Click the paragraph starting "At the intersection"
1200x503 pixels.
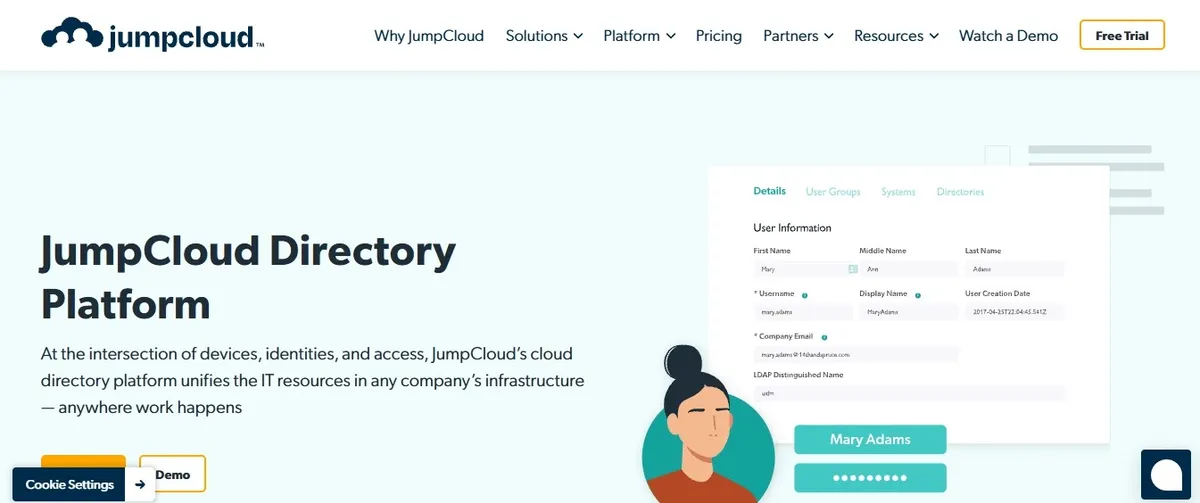tap(313, 381)
